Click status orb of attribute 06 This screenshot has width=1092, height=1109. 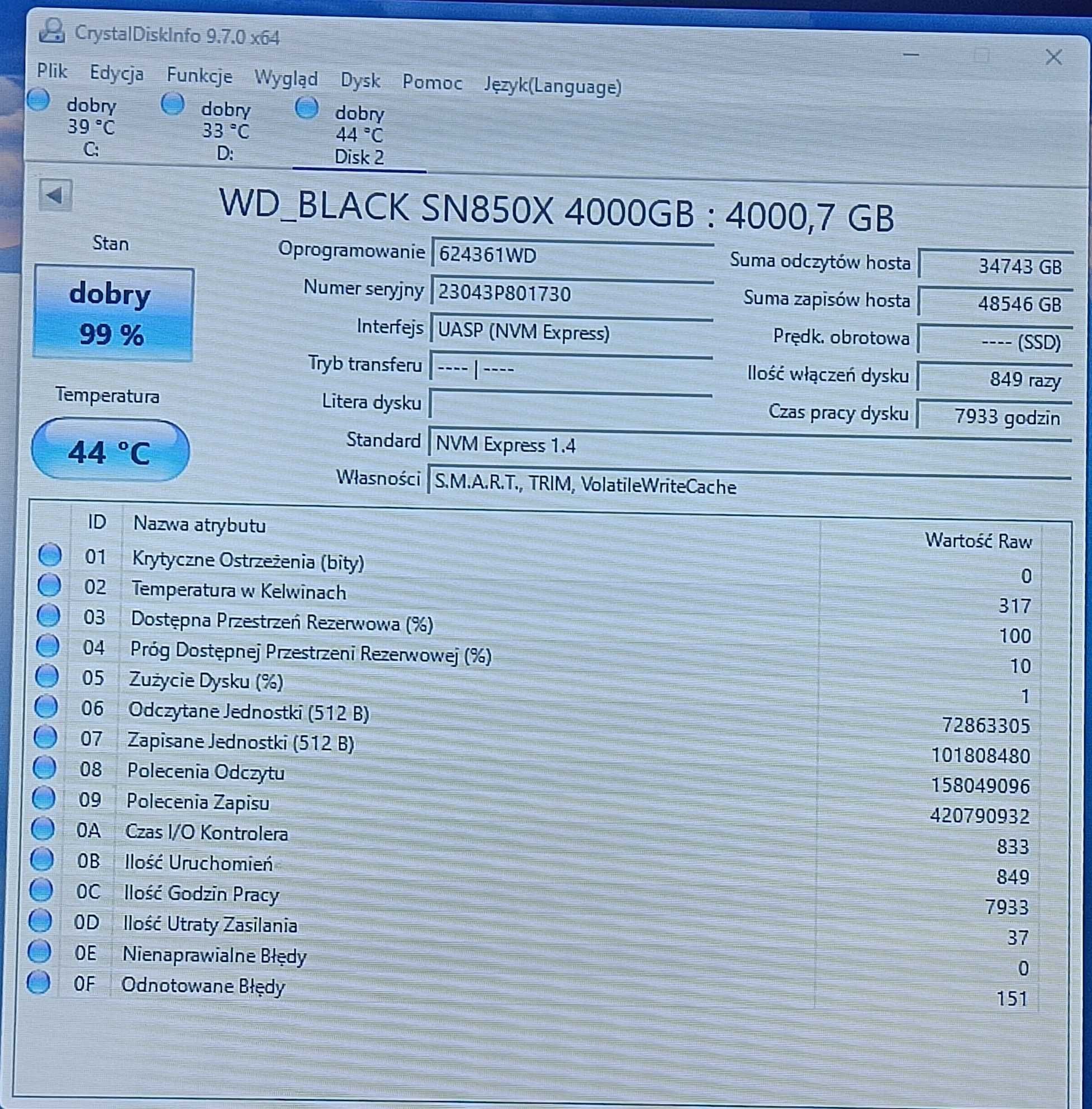46,706
